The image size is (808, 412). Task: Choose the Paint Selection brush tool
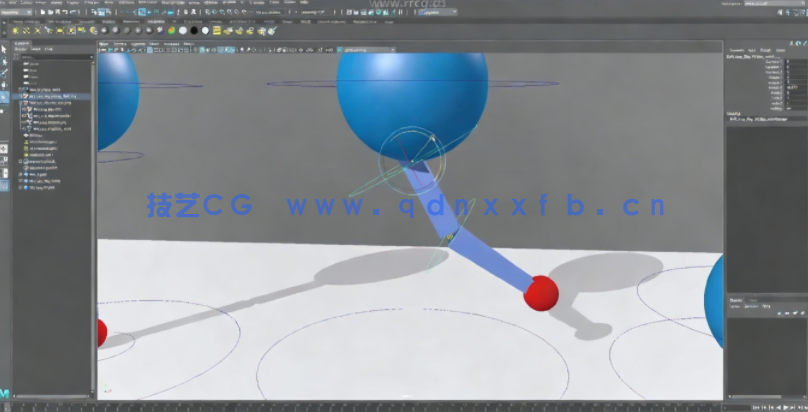coord(4,73)
